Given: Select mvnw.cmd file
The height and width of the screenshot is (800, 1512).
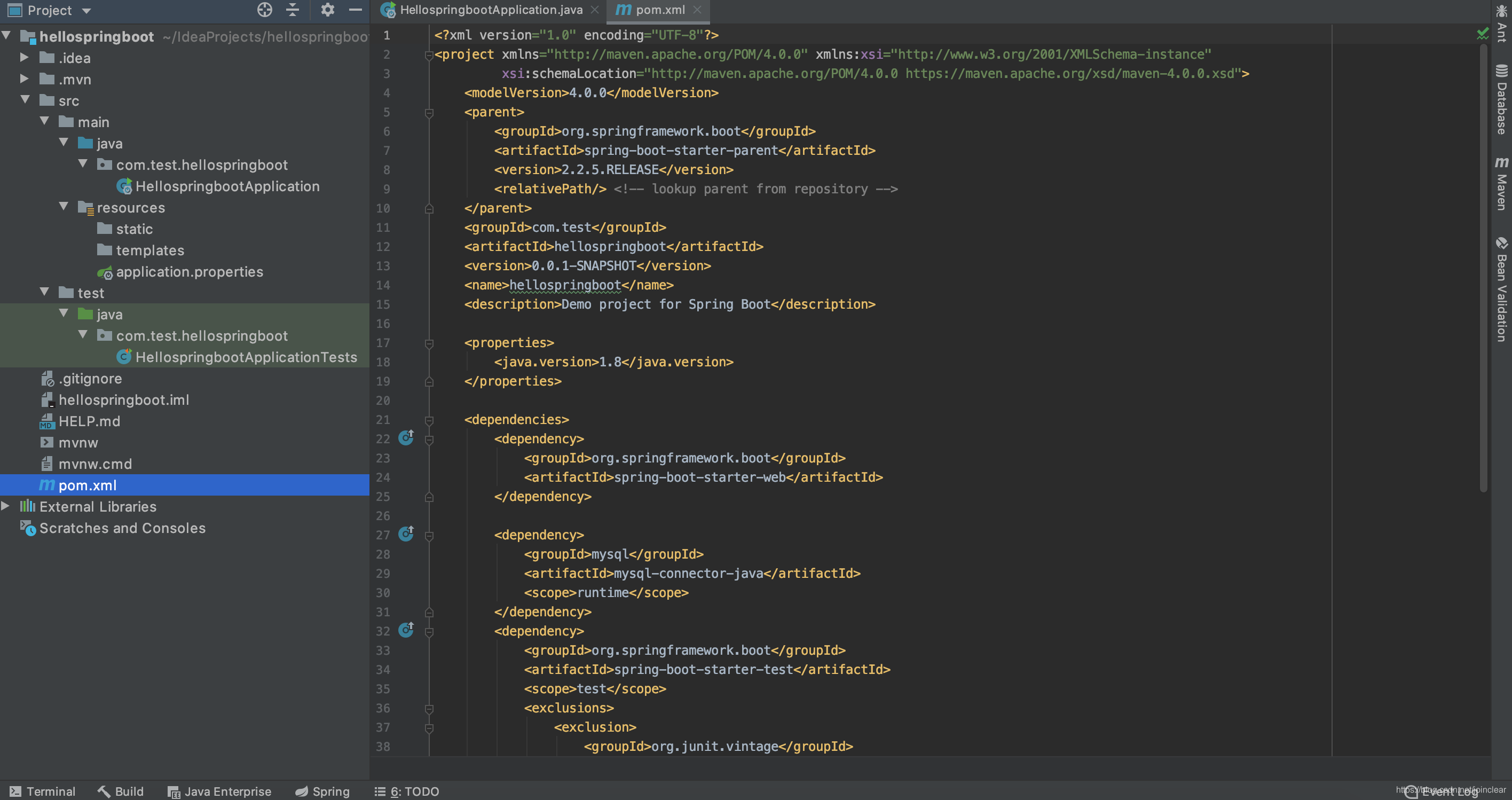Looking at the screenshot, I should pyautogui.click(x=94, y=464).
